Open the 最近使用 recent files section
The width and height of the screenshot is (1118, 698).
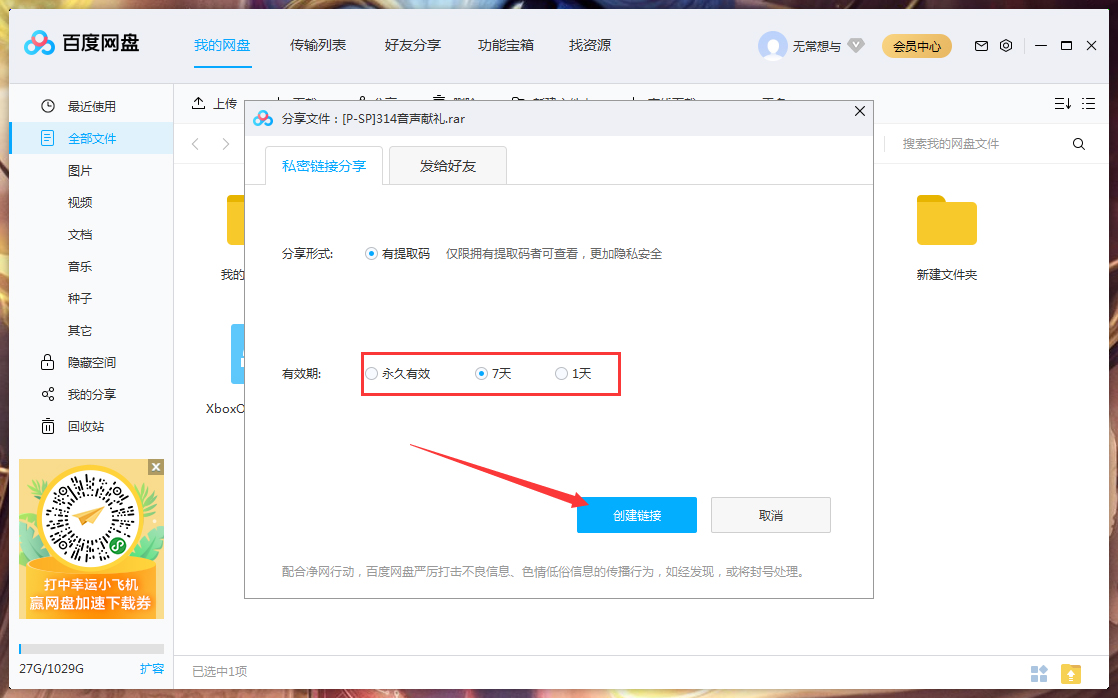(x=90, y=105)
